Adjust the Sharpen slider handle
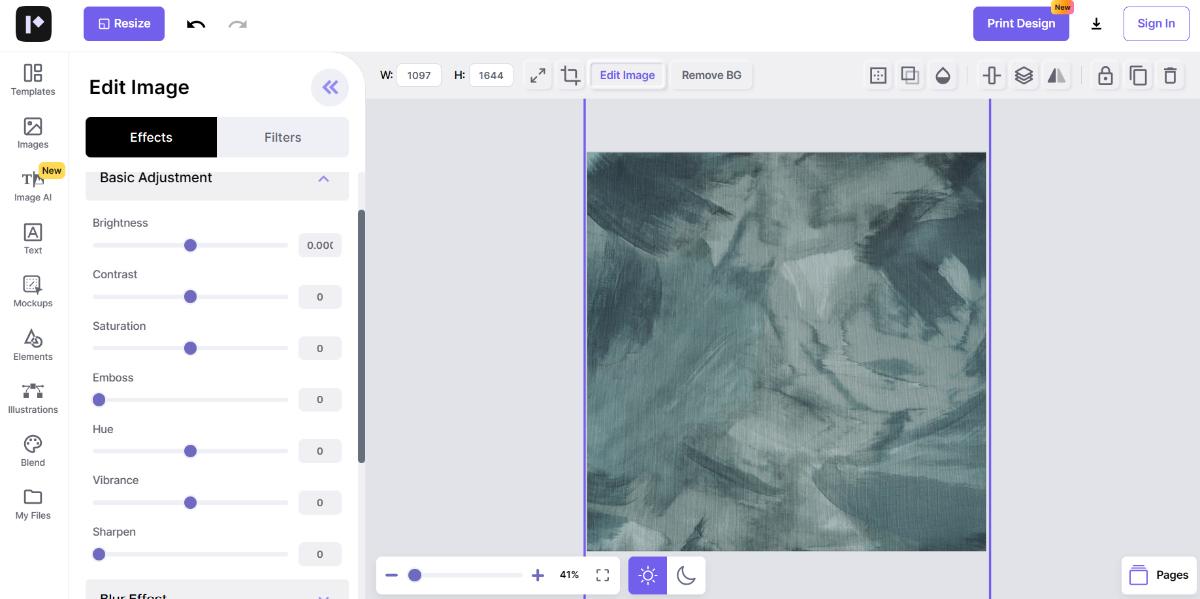The width and height of the screenshot is (1200, 599). [x=99, y=554]
